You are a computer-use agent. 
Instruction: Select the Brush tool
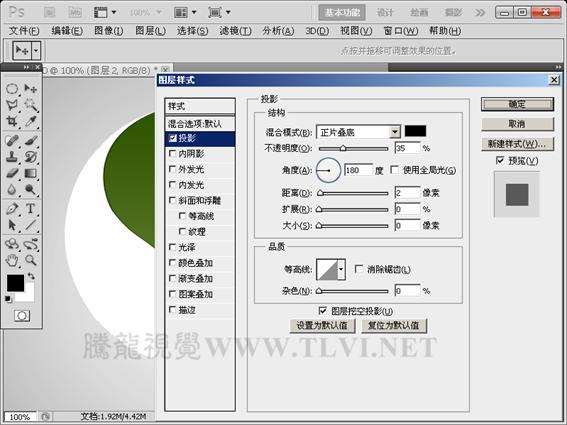30,140
